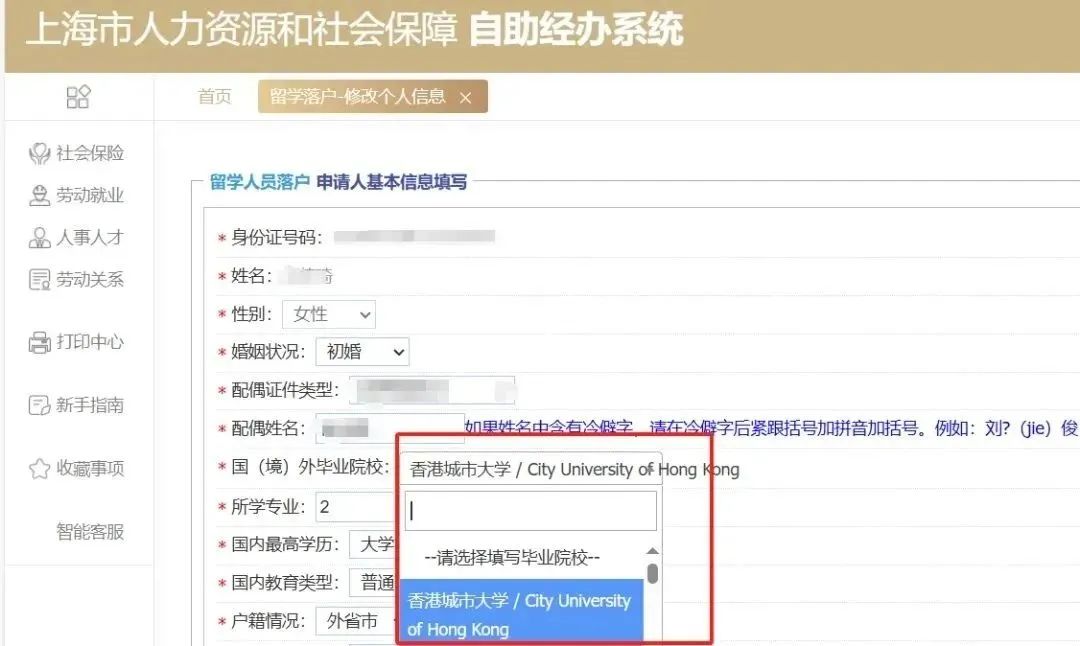This screenshot has height=646, width=1080.
Task: Select 香港城市大学 from the dropdown list
Action: tap(520, 614)
